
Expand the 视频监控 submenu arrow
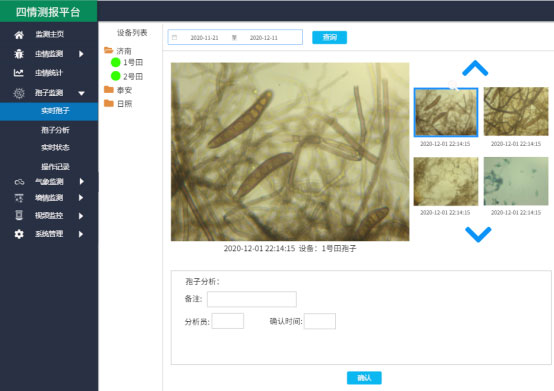[81, 215]
